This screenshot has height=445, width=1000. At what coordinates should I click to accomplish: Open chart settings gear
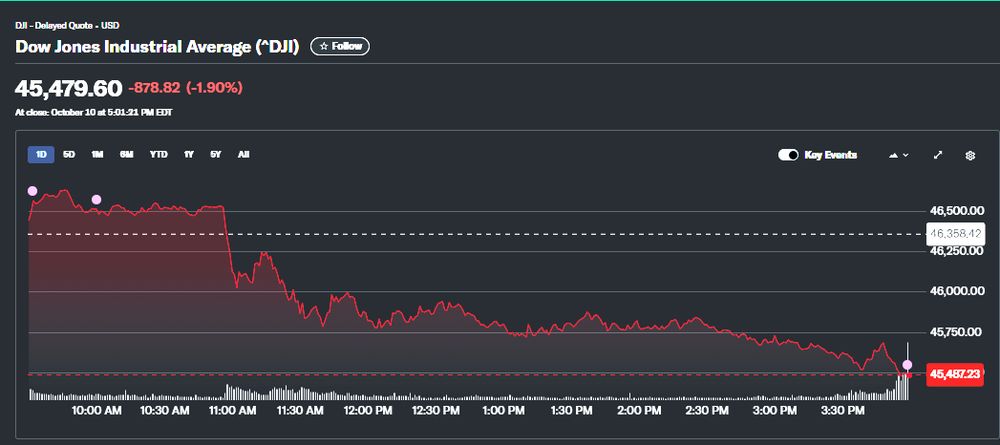pyautogui.click(x=970, y=155)
